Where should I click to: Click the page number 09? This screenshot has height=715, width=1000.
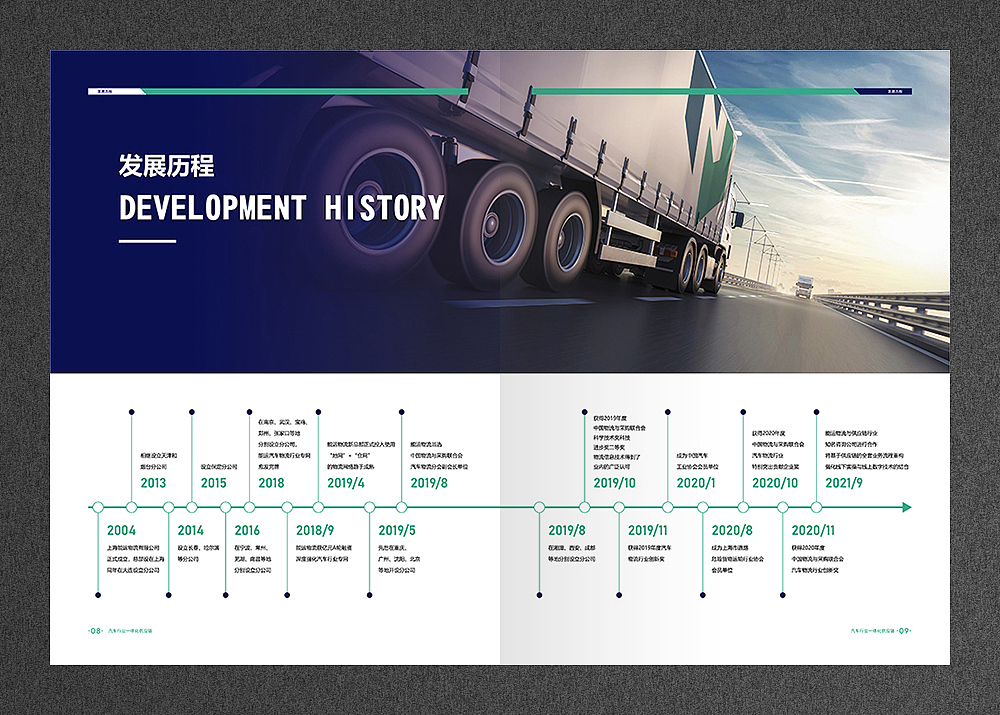click(x=904, y=631)
